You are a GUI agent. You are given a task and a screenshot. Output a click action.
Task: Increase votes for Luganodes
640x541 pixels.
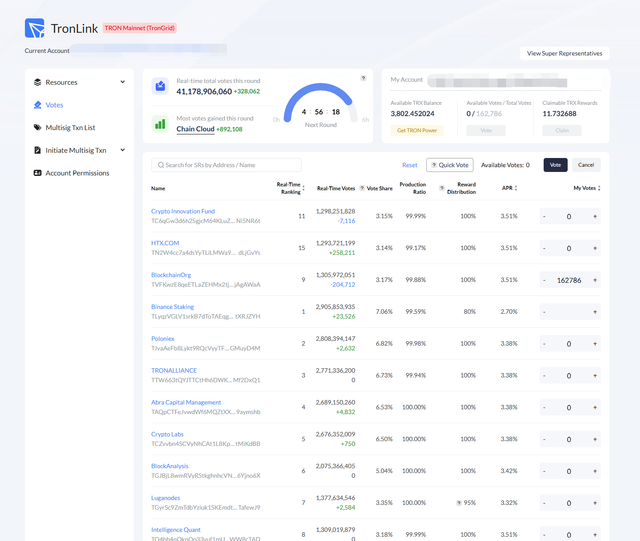[595, 503]
